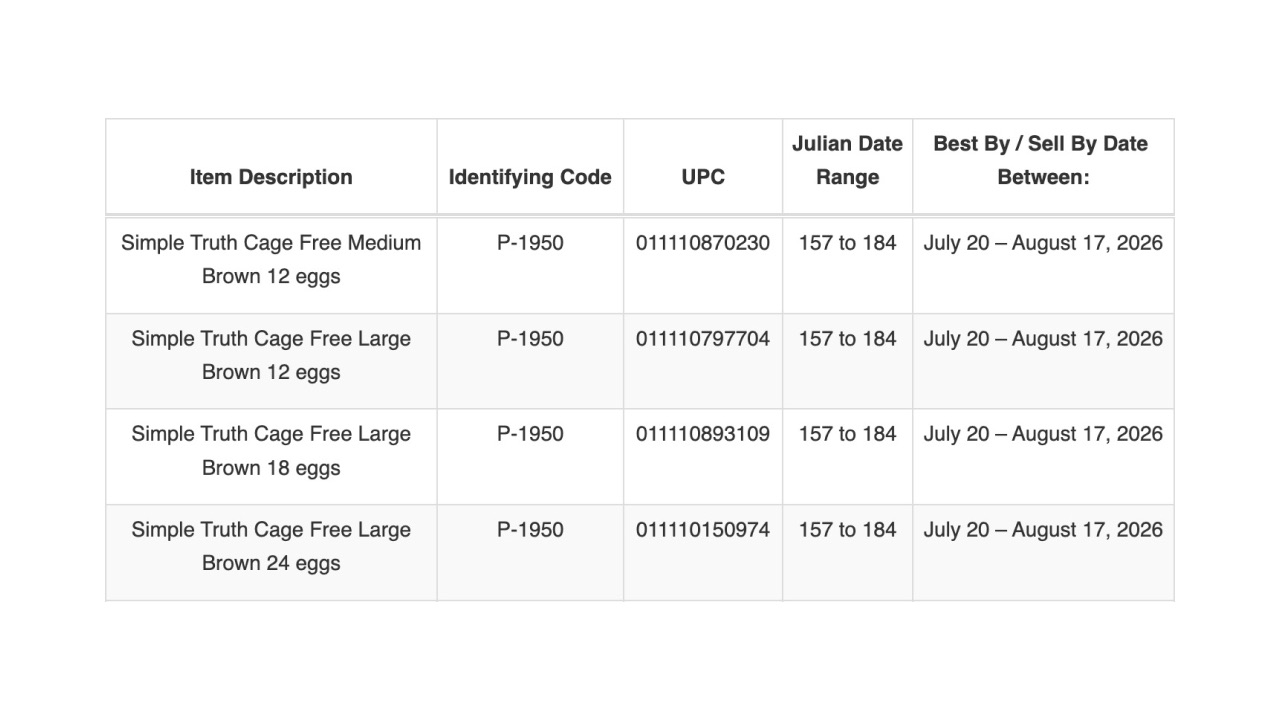
Task: Click the Best By / Sell By Date header
Action: coord(1043,160)
